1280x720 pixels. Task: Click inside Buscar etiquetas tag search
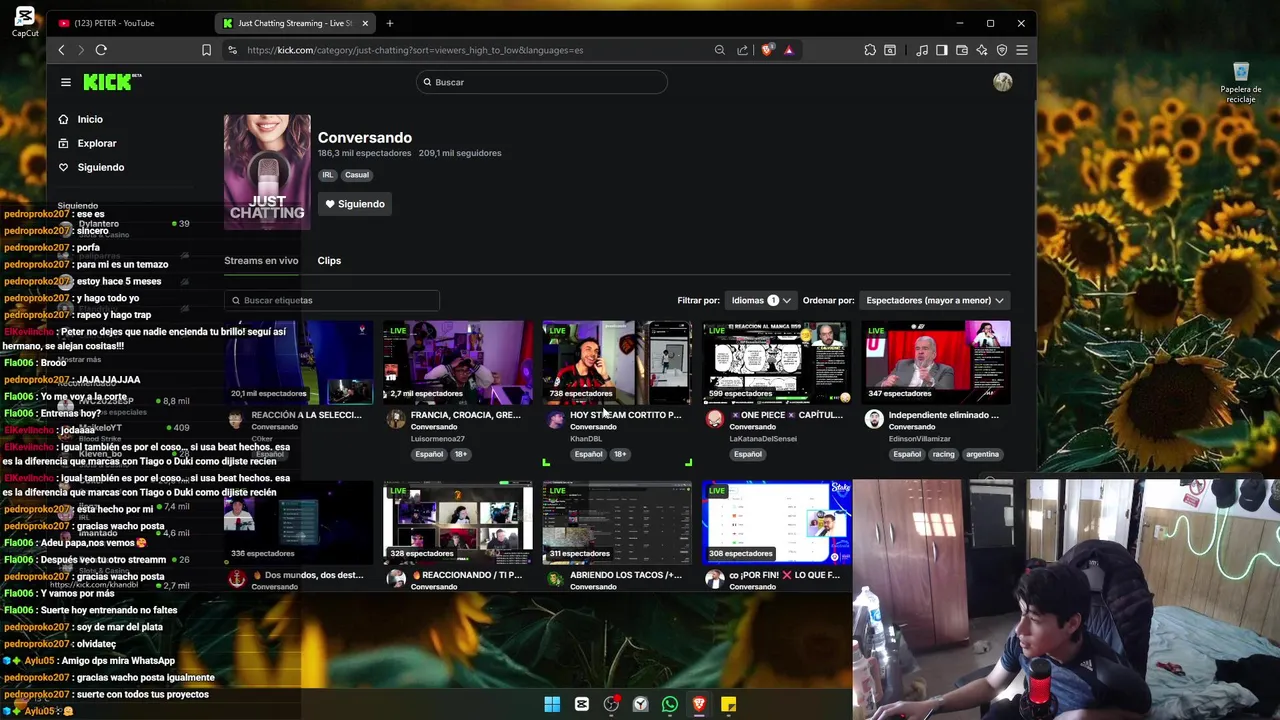pyautogui.click(x=331, y=300)
